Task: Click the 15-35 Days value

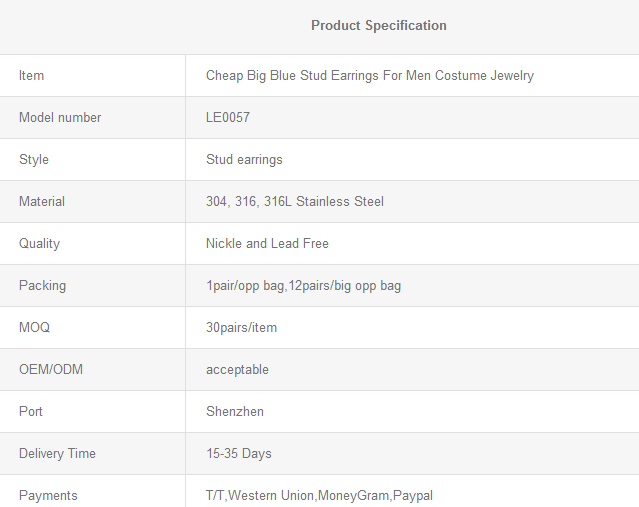Action: (x=239, y=454)
